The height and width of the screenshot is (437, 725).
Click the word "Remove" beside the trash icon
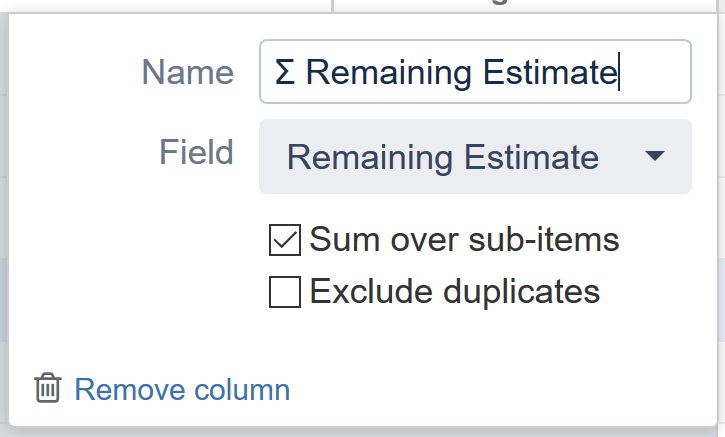tap(130, 389)
